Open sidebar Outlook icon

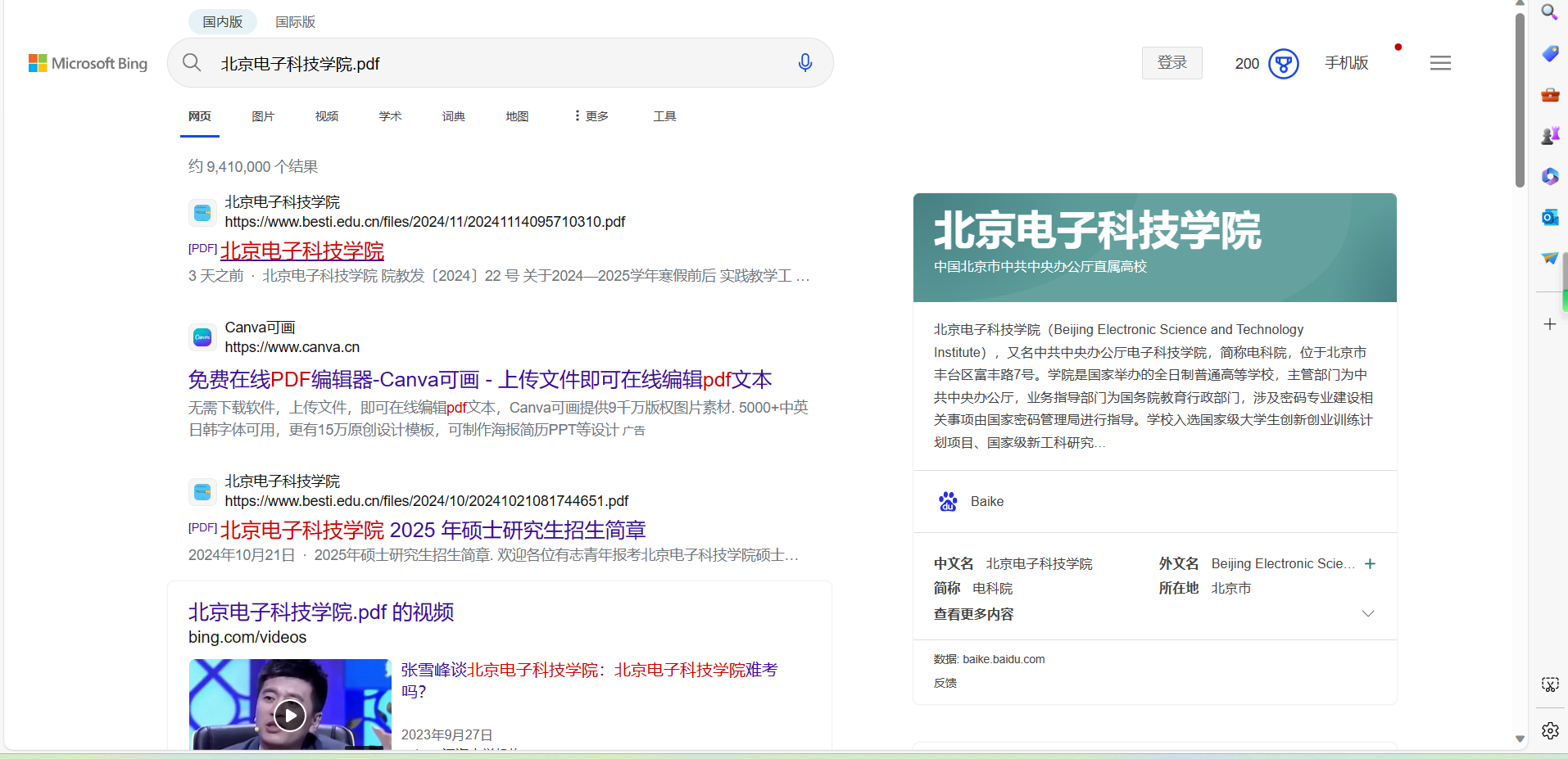pos(1549,217)
